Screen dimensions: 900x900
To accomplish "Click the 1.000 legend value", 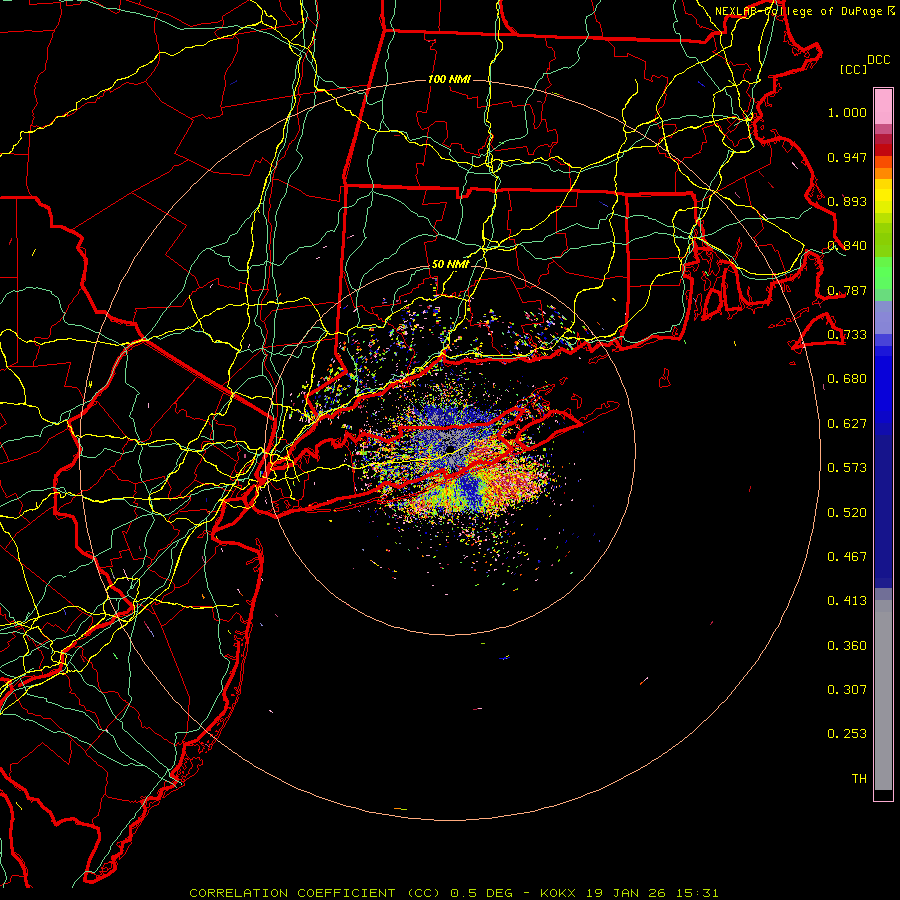I will pos(847,112).
